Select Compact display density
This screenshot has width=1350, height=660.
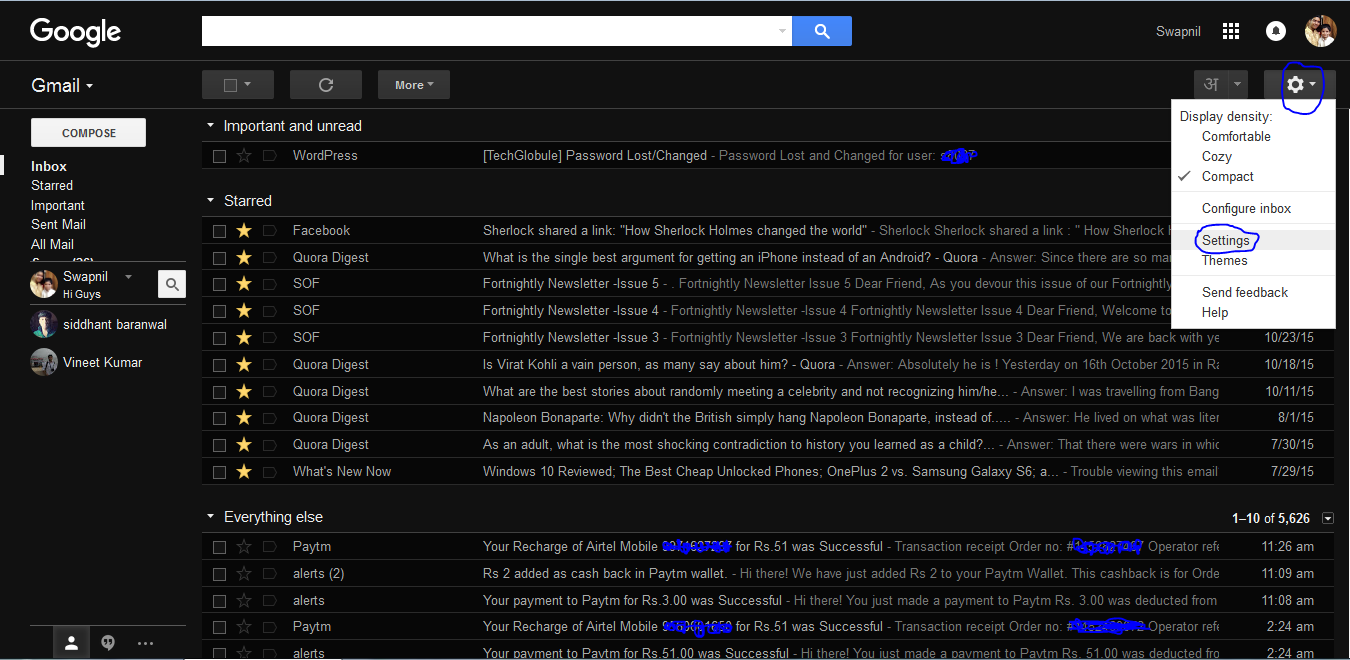[x=1227, y=177]
